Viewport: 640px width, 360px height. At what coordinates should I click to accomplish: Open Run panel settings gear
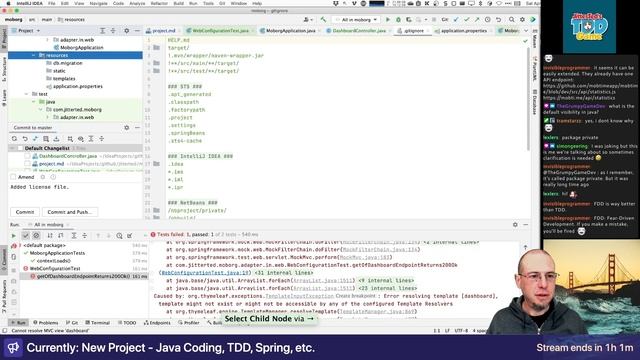tap(515, 224)
